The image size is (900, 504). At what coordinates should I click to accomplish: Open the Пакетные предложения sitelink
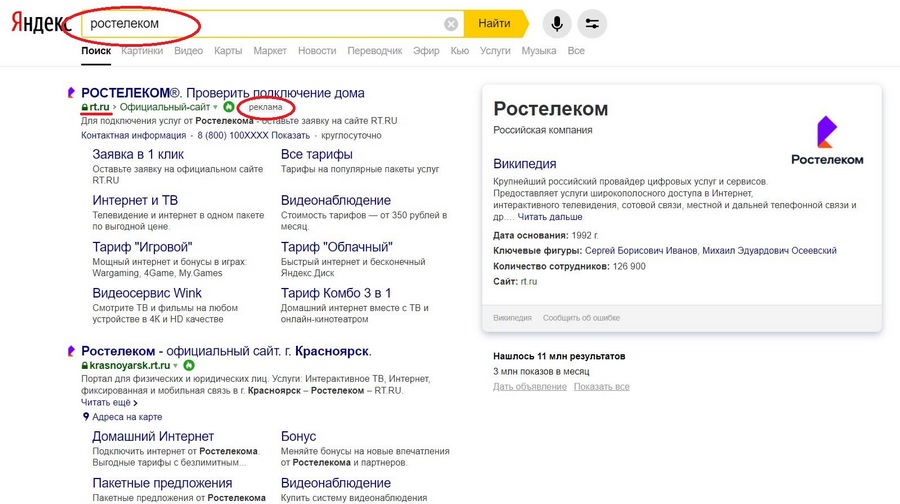coord(162,483)
